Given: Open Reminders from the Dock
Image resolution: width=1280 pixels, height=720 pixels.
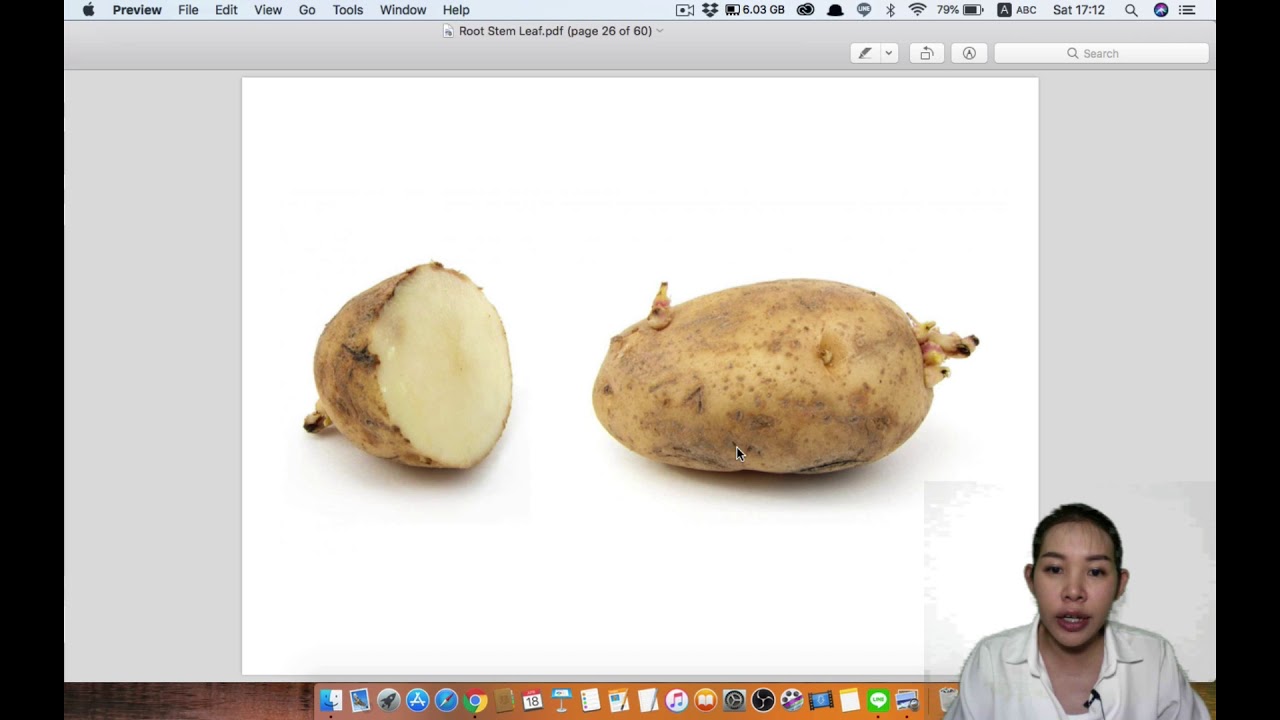Looking at the screenshot, I should 590,701.
